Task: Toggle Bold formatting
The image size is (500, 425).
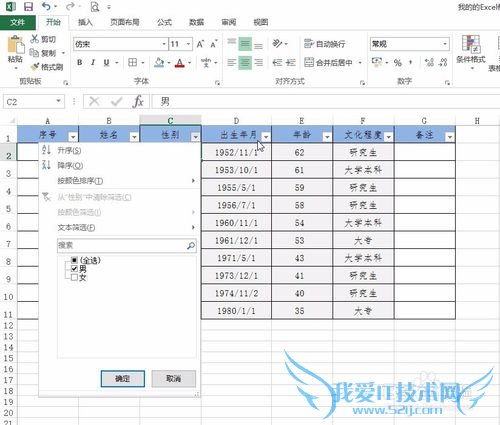Action: (x=80, y=62)
